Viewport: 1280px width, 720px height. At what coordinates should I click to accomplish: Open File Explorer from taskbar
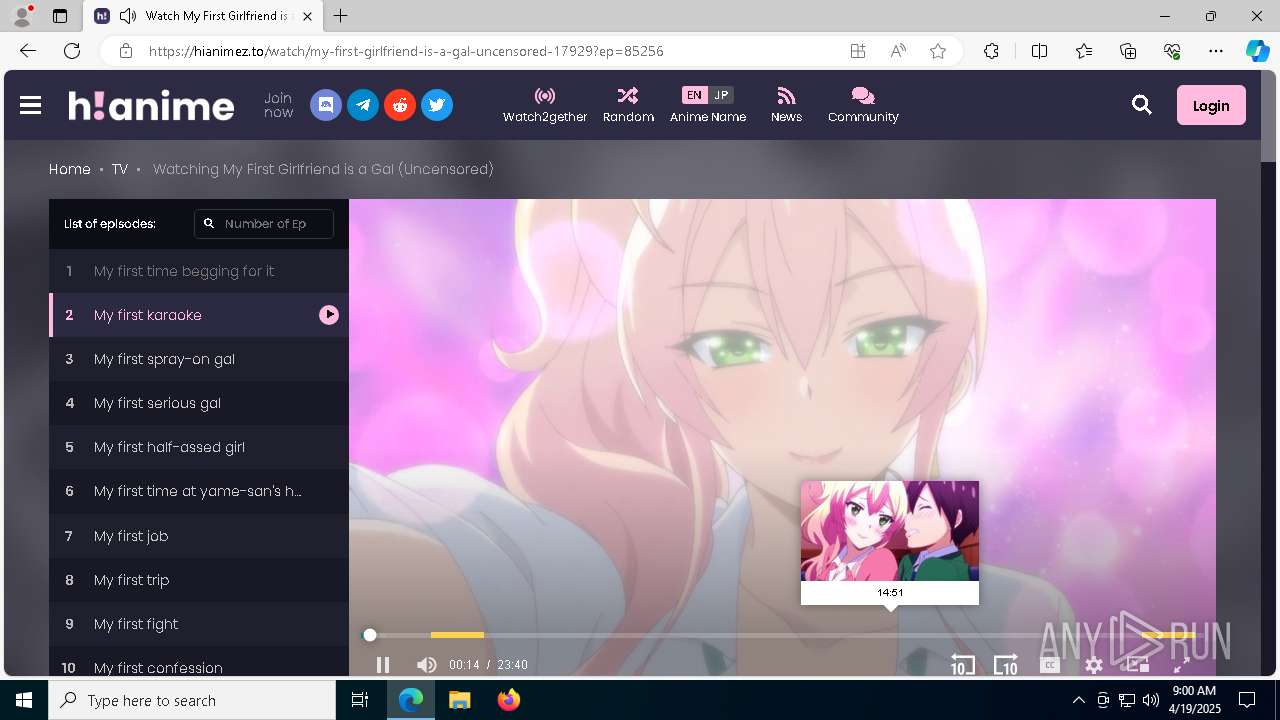click(x=460, y=700)
